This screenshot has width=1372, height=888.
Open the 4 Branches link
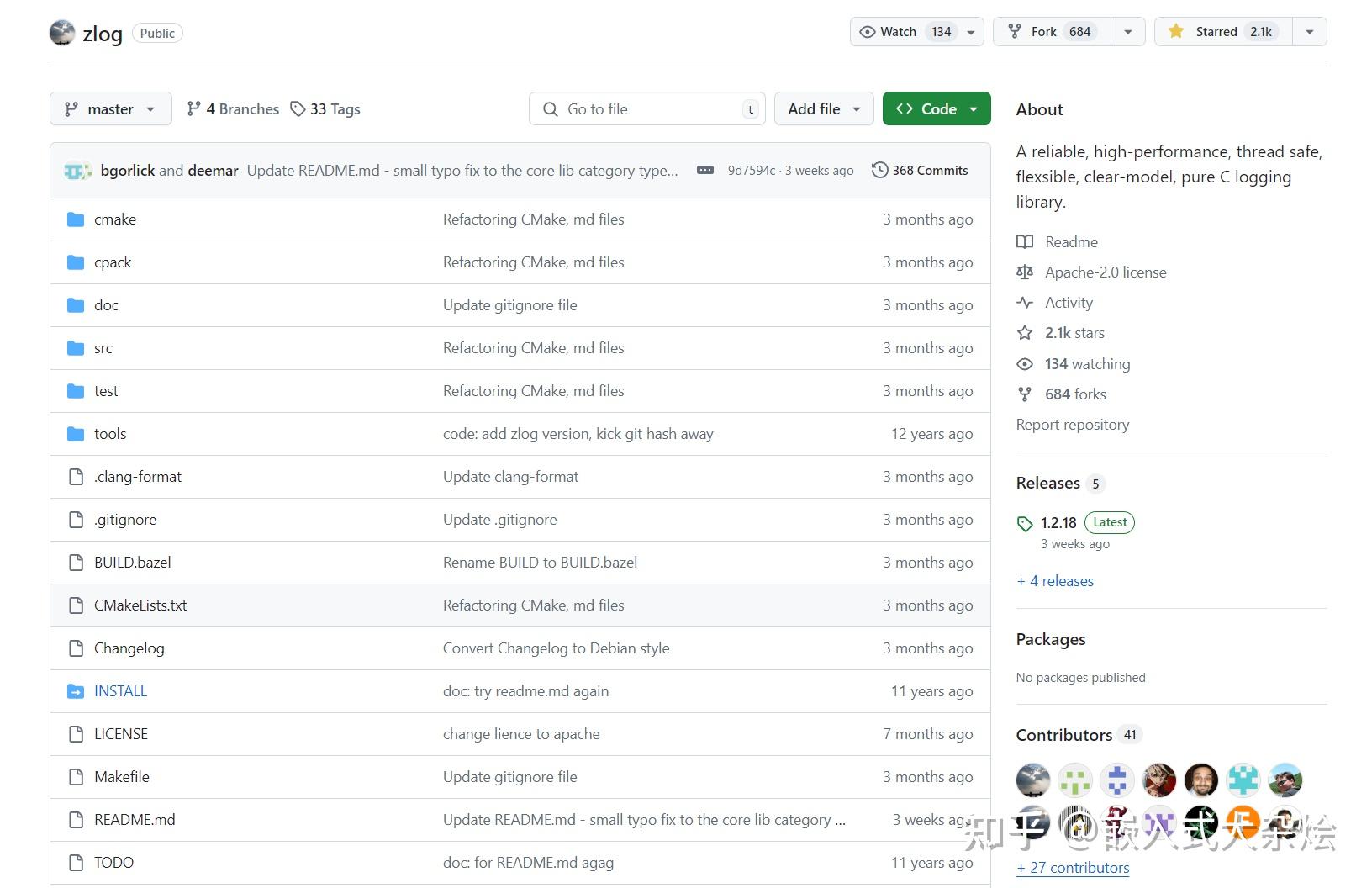(x=233, y=108)
